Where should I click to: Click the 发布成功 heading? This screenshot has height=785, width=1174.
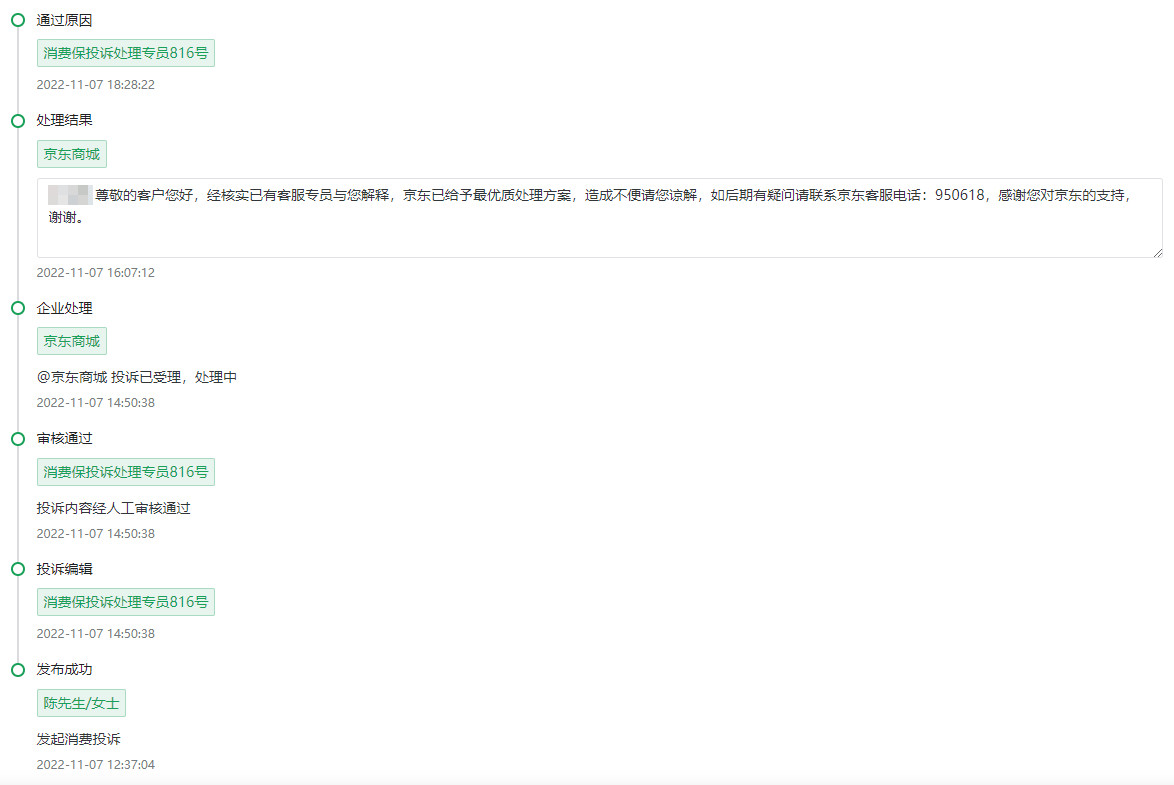point(64,669)
